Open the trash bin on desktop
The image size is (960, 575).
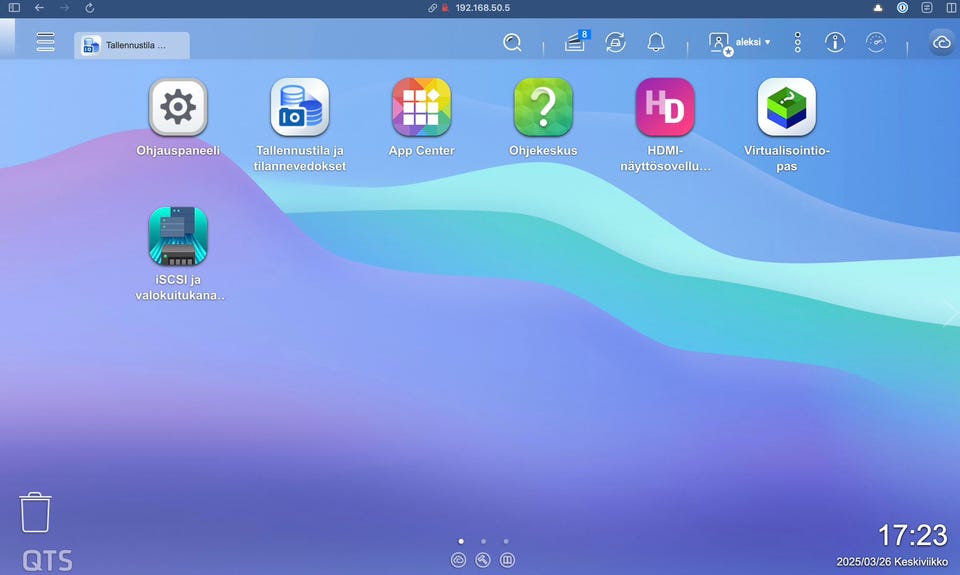[35, 512]
